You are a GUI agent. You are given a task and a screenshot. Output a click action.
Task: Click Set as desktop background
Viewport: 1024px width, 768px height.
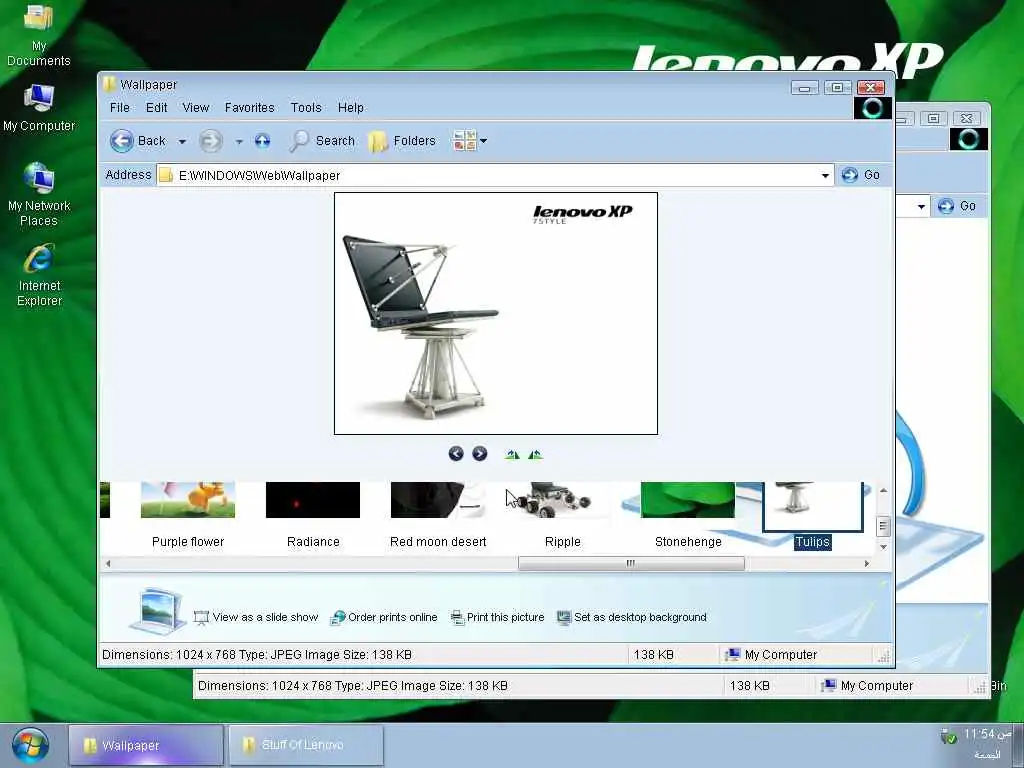tap(632, 617)
